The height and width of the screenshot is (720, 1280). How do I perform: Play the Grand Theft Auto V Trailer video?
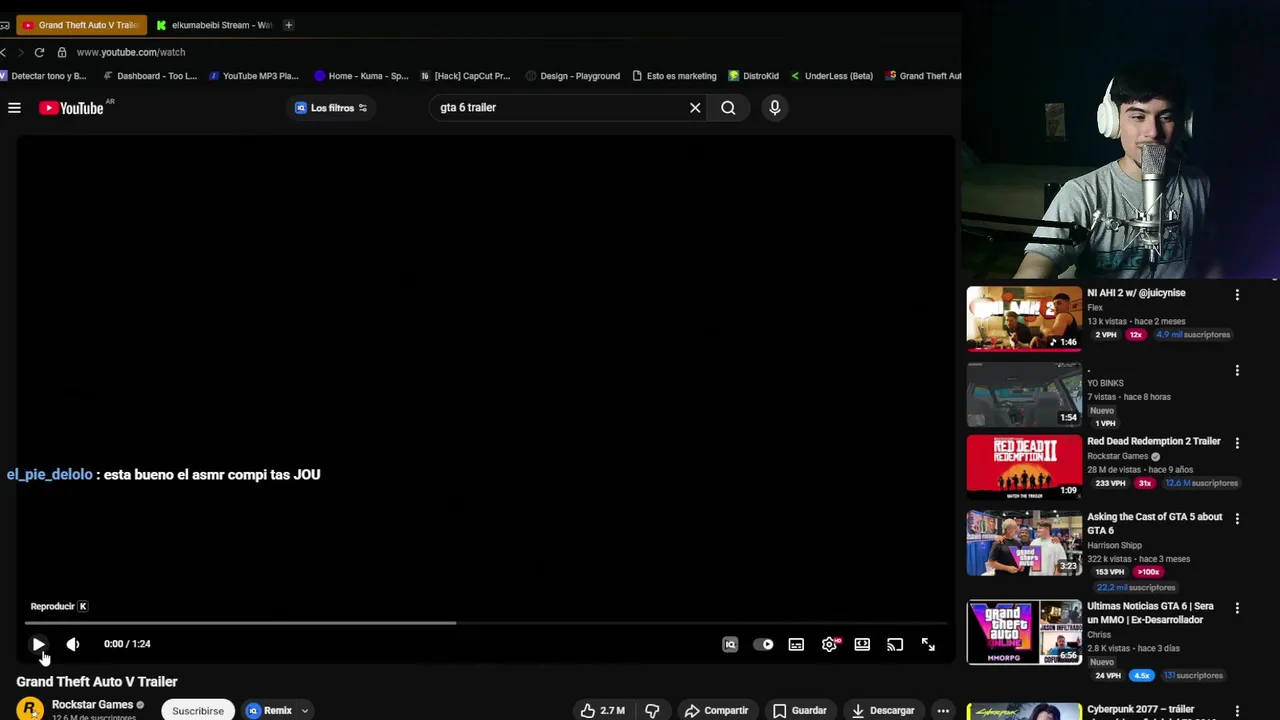[x=38, y=644]
